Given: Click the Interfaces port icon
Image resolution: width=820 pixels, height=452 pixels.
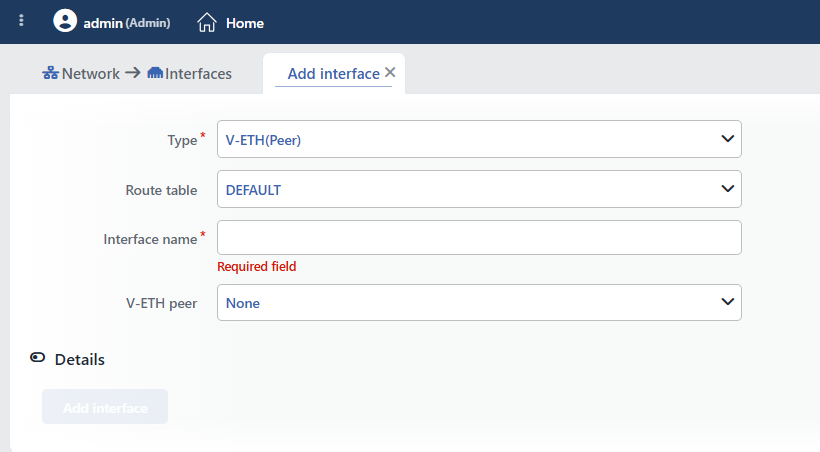Looking at the screenshot, I should [155, 73].
